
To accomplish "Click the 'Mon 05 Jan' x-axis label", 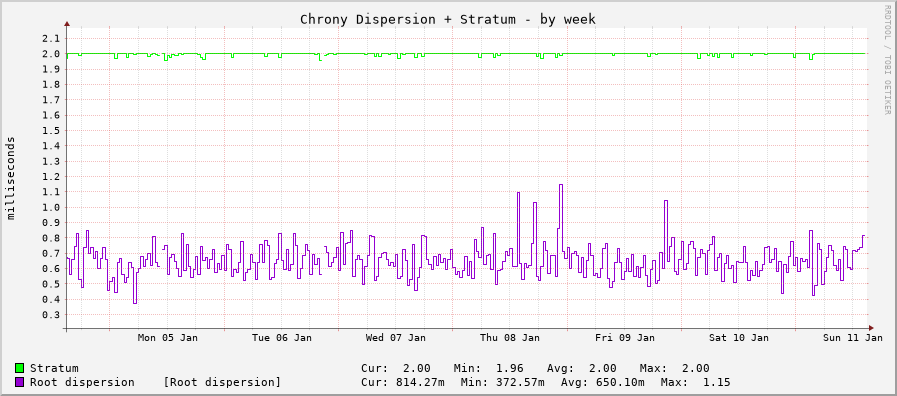I will coord(168,338).
